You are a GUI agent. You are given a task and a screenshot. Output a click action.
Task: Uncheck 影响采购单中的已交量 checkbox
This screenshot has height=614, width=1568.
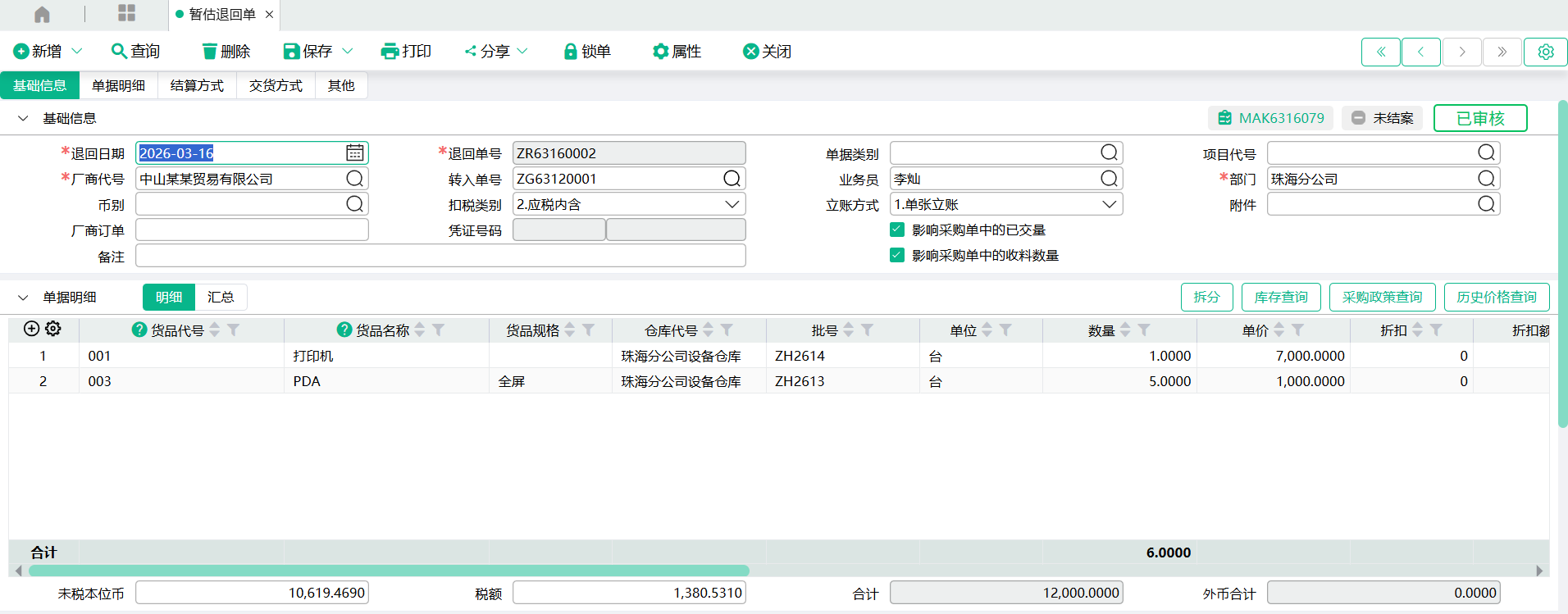(x=897, y=230)
